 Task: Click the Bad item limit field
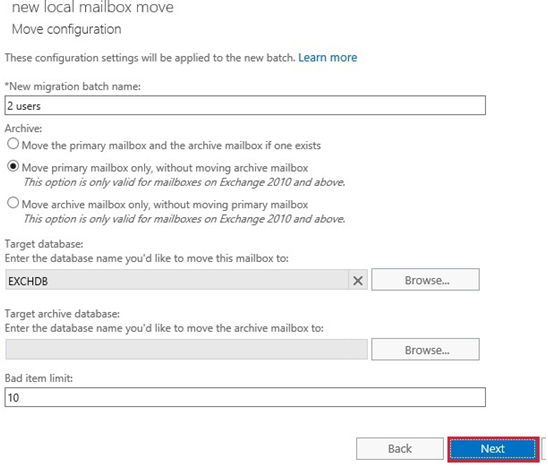pos(245,397)
